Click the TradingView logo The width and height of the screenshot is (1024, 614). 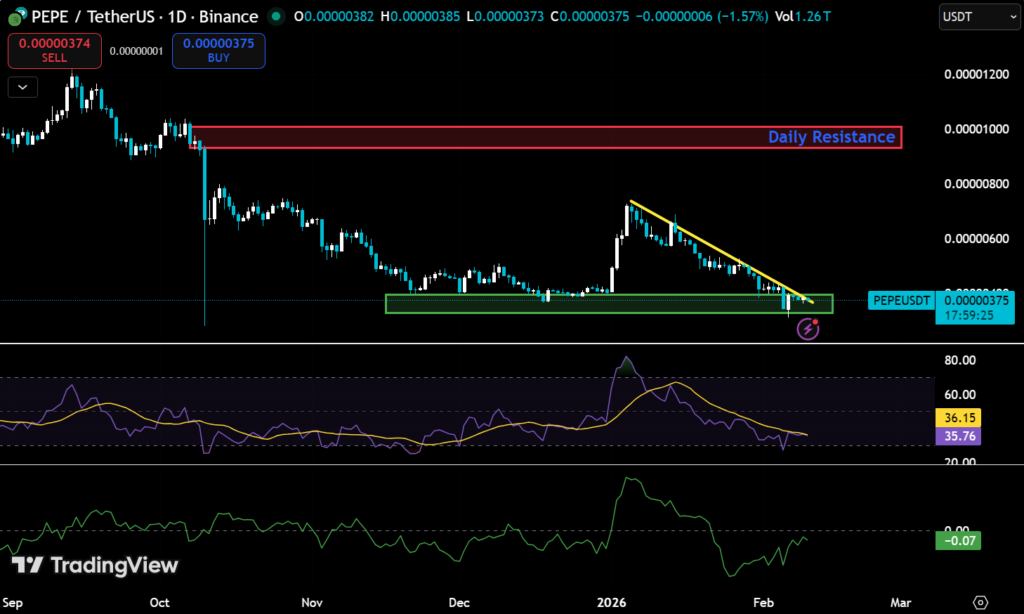pyautogui.click(x=96, y=565)
